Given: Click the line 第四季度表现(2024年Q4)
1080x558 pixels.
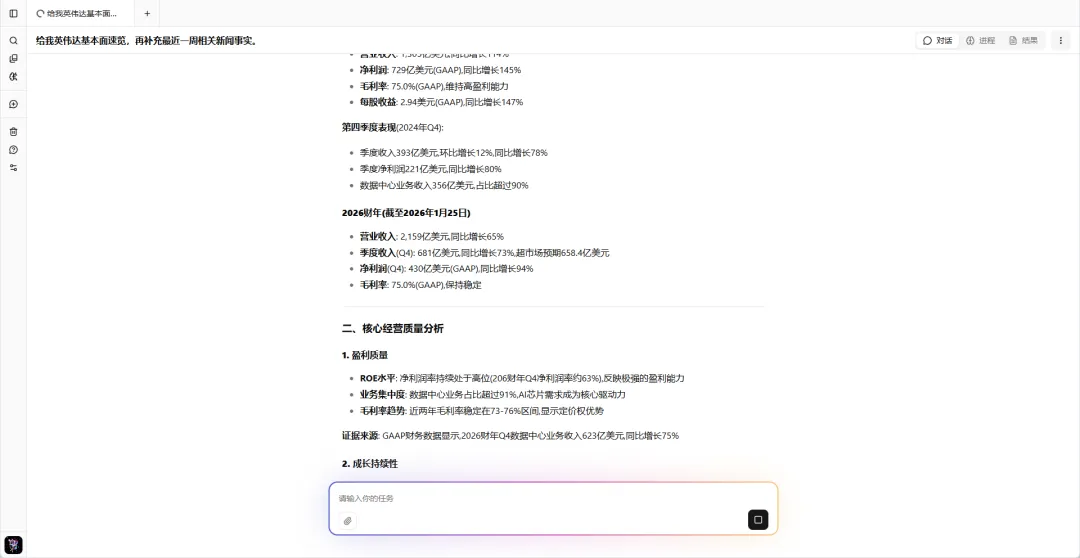Looking at the screenshot, I should click(x=393, y=127).
